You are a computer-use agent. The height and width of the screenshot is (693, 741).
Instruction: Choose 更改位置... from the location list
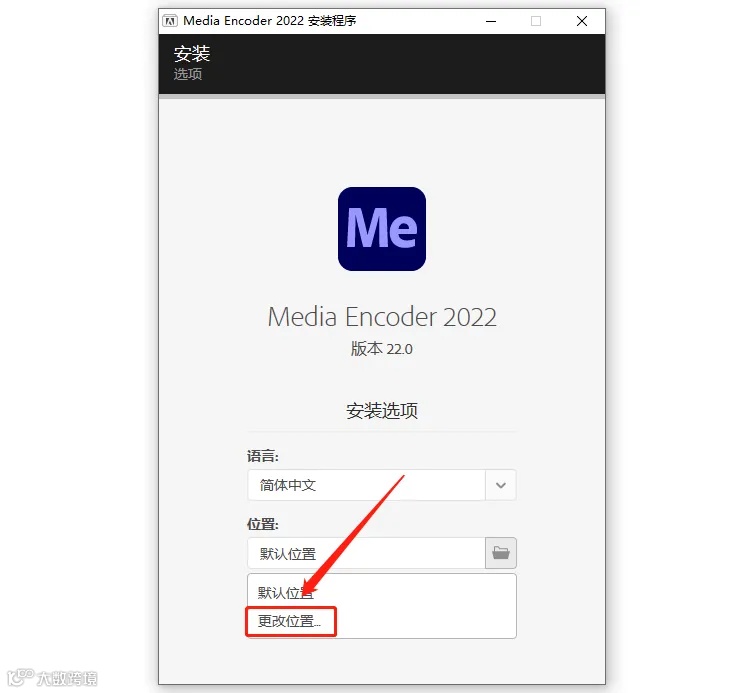tap(290, 621)
